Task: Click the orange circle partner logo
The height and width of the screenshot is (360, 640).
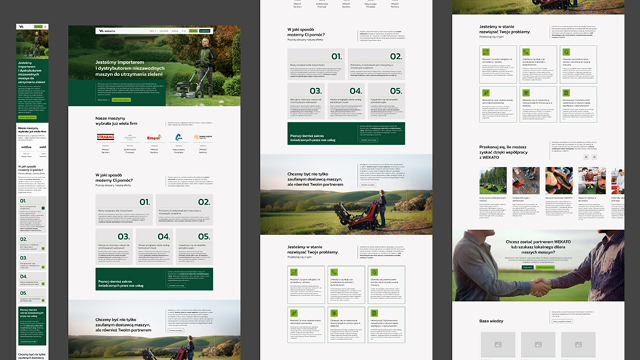Action: (203, 138)
